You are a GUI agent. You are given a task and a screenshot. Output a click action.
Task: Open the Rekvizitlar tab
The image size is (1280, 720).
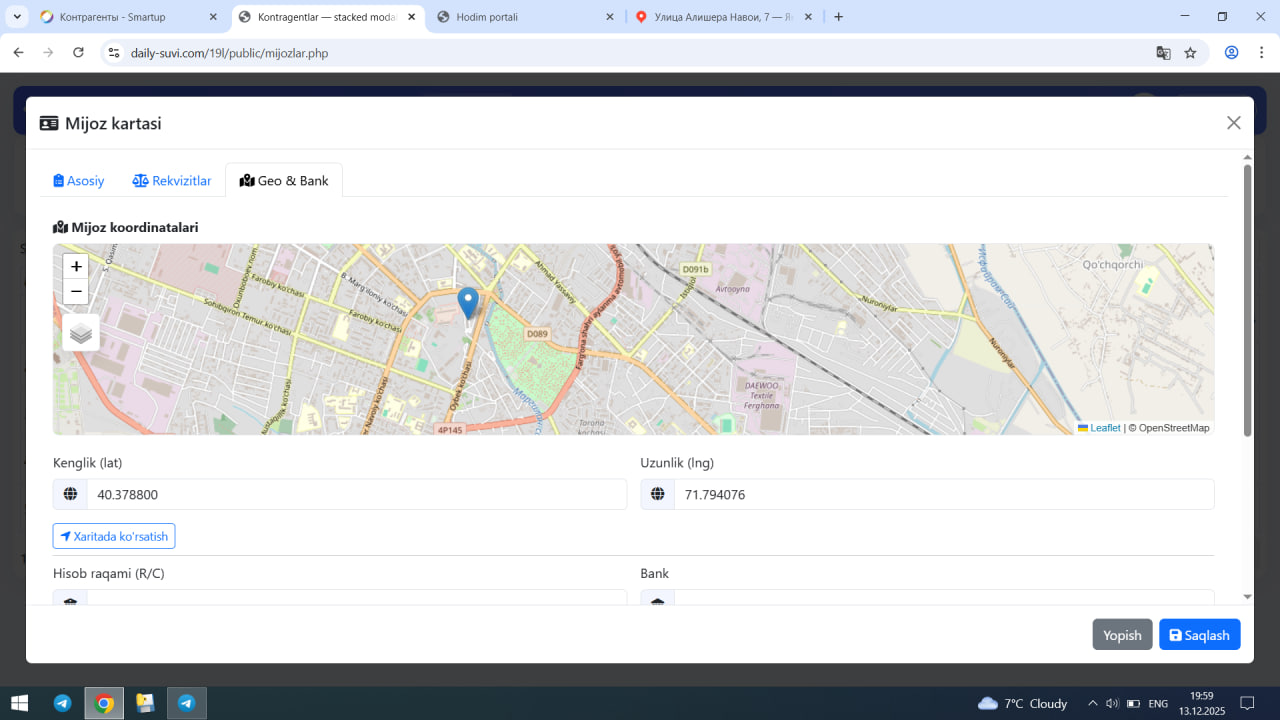172,181
